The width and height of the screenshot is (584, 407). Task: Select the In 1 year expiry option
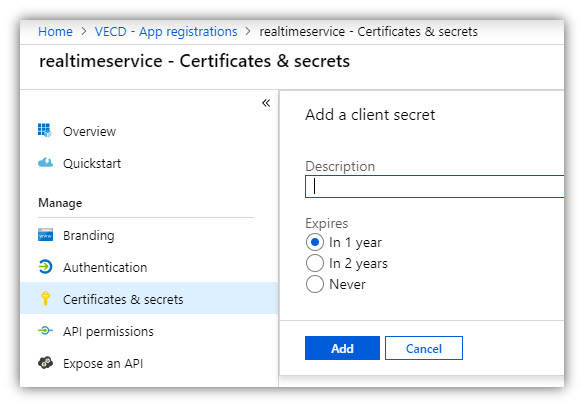click(315, 242)
